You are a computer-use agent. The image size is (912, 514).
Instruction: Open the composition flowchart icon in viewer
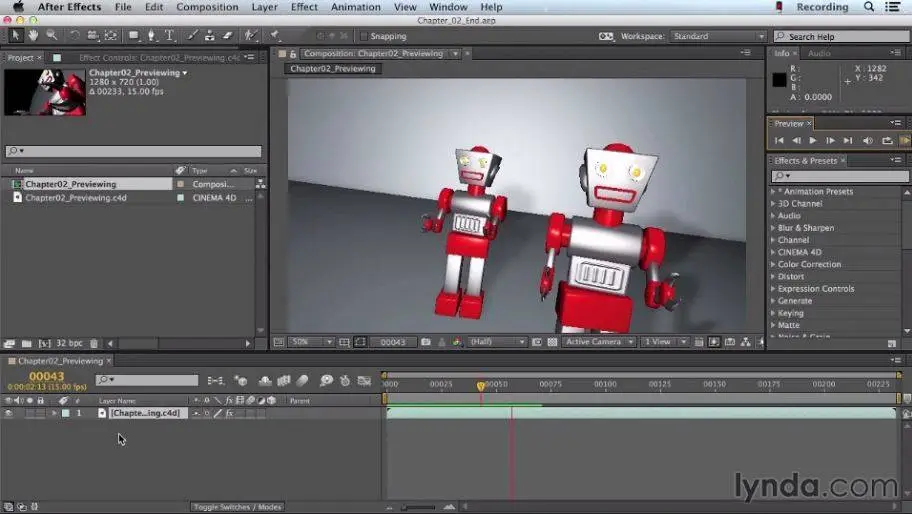pyautogui.click(x=746, y=342)
